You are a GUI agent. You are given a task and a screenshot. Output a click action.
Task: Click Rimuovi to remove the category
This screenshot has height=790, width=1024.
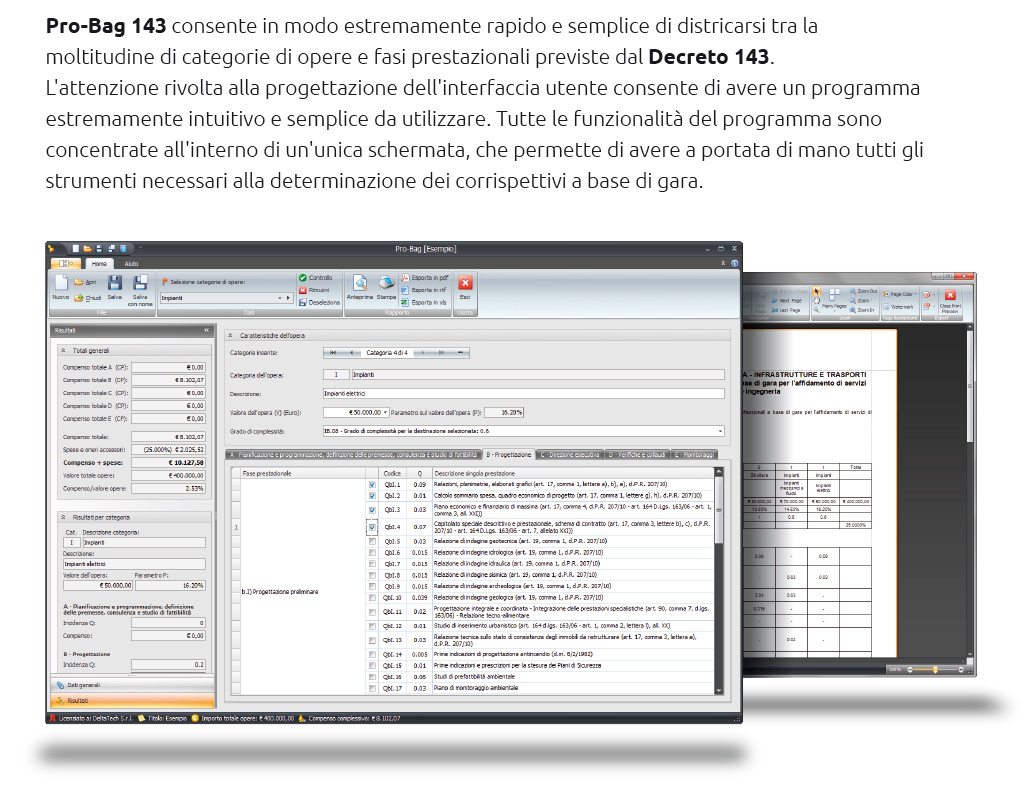point(314,290)
